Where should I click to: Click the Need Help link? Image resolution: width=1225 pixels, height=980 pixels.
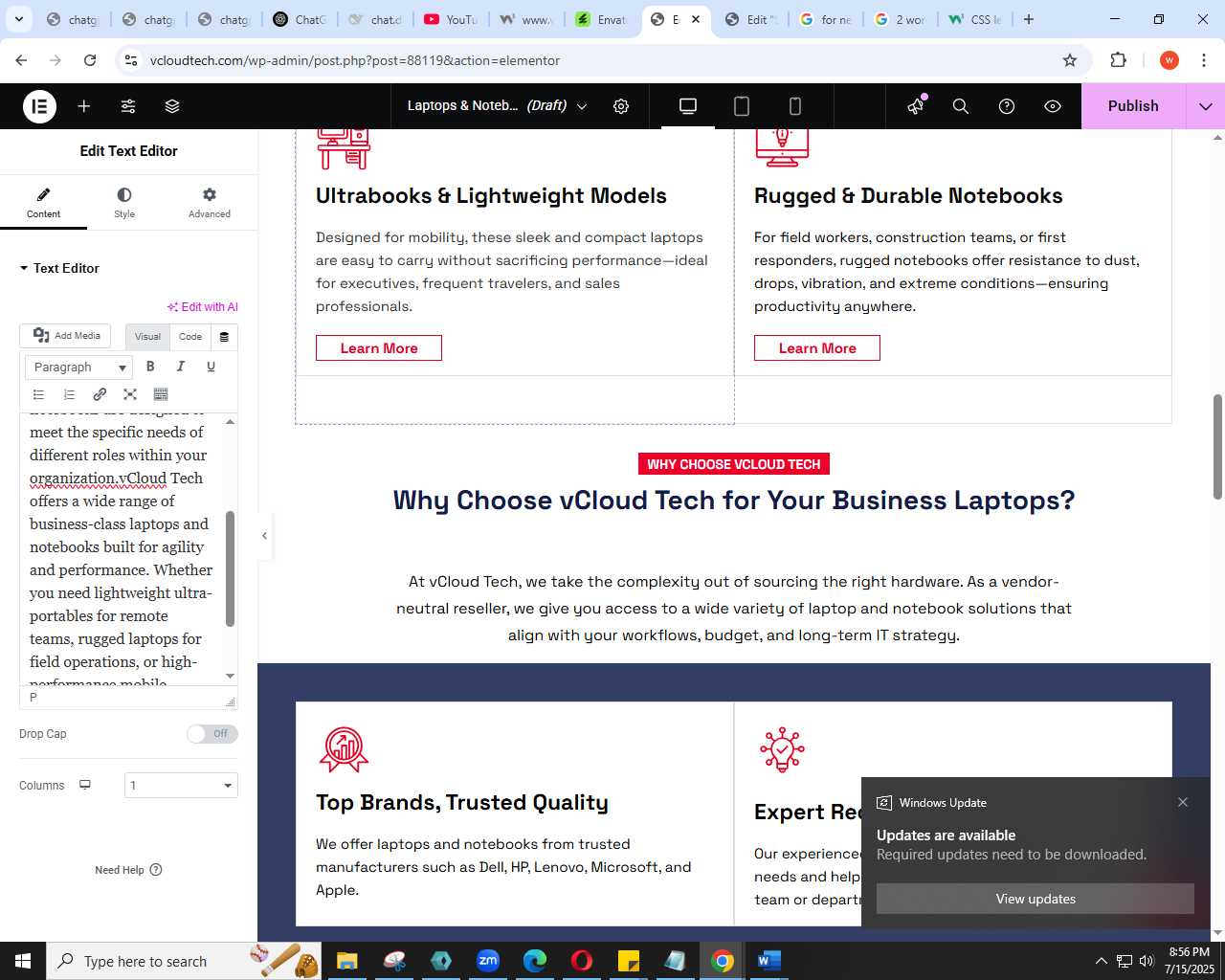pos(128,870)
